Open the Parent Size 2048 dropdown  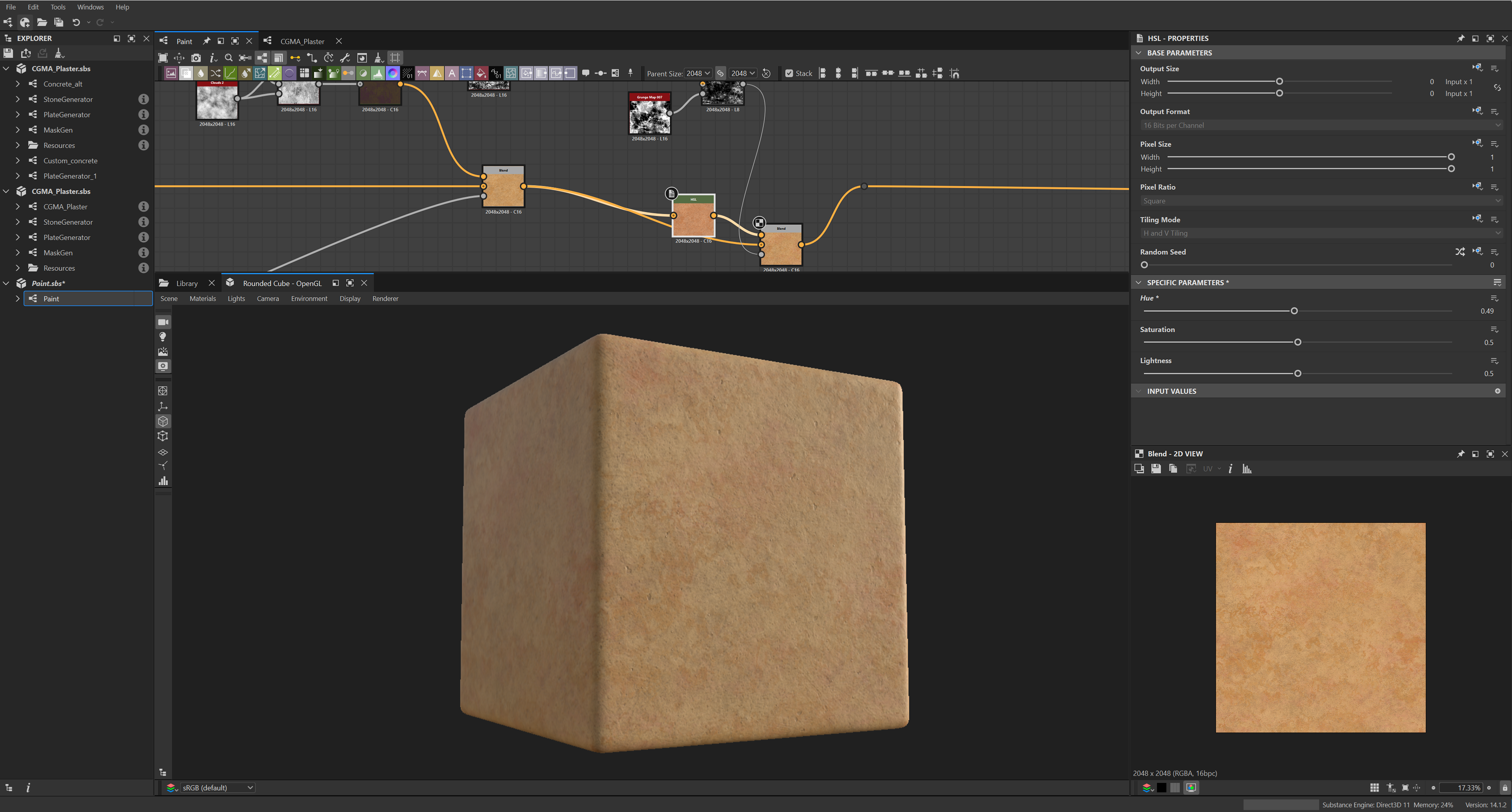[698, 73]
